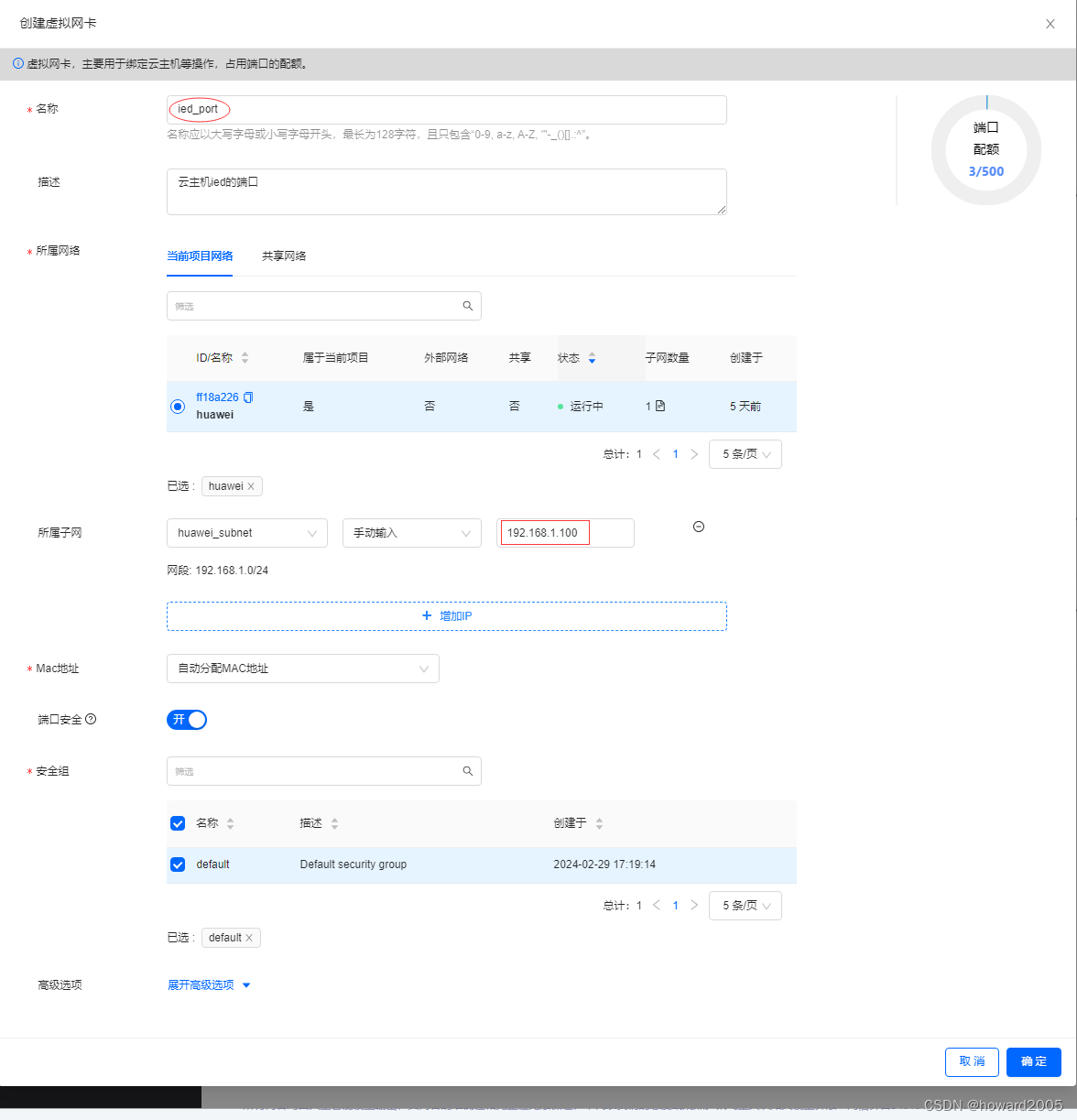Open security group 5 条/页 page size dropdown
The width and height of the screenshot is (1077, 1120).
point(745,906)
